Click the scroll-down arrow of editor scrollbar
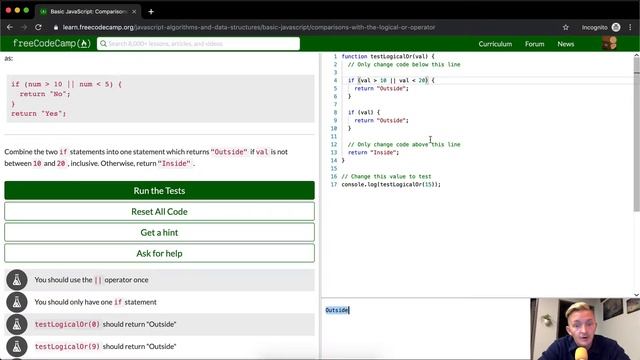The image size is (640, 360). coord(636,295)
